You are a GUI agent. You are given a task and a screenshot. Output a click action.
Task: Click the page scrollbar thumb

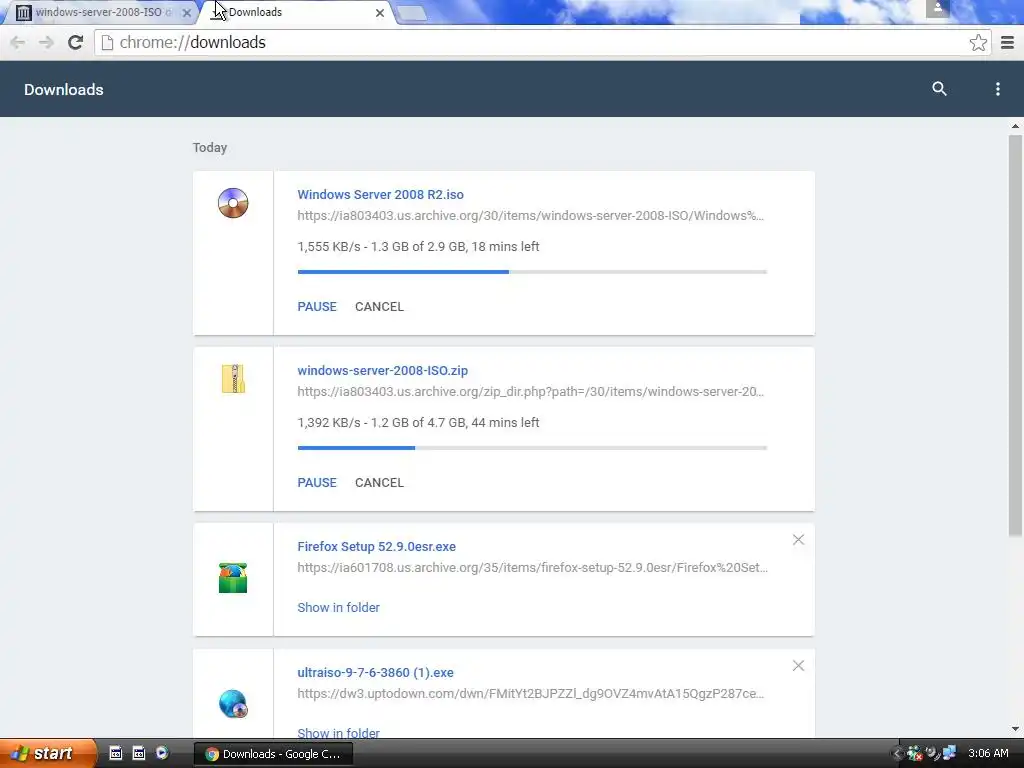coord(1015,336)
